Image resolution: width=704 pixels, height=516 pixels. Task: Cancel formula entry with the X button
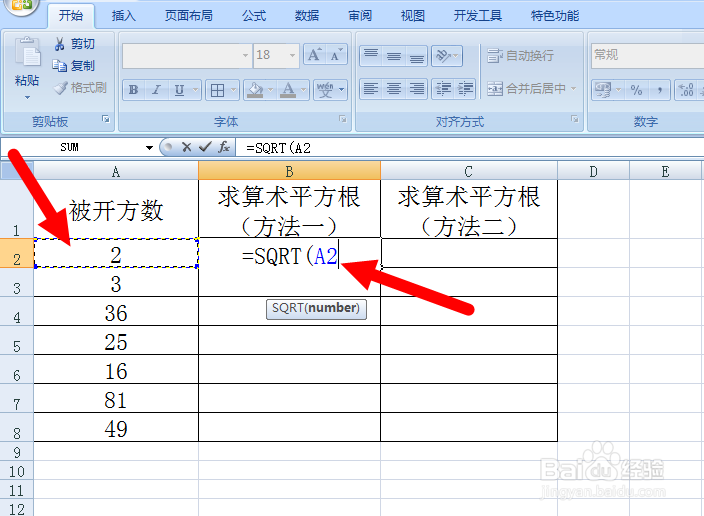tap(187, 147)
